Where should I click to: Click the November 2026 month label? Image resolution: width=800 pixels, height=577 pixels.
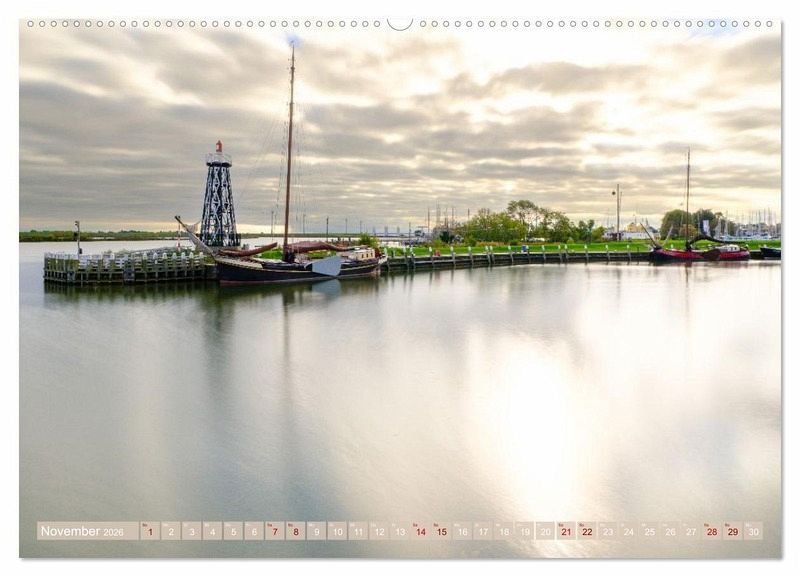click(x=87, y=531)
